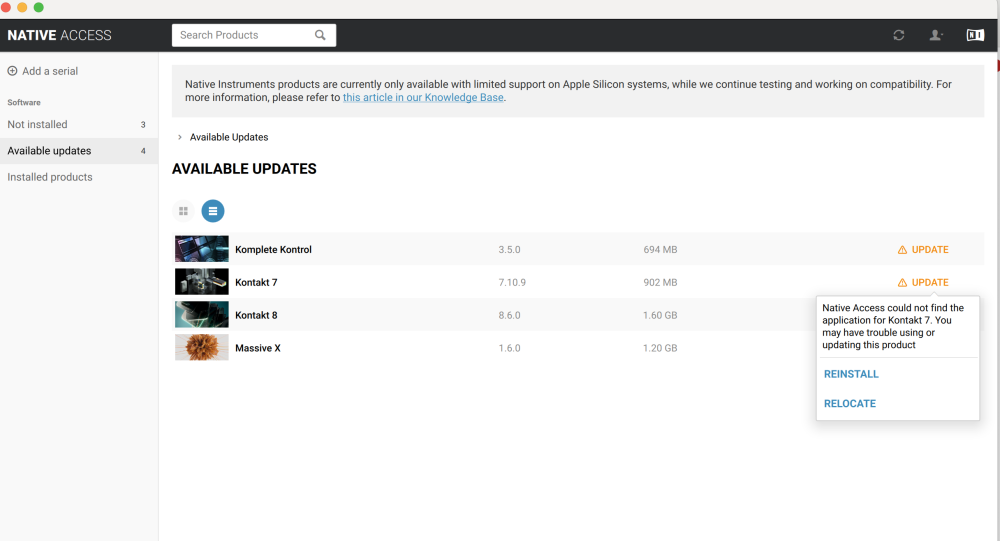Click the plus icon beside Add a serial

(x=12, y=71)
